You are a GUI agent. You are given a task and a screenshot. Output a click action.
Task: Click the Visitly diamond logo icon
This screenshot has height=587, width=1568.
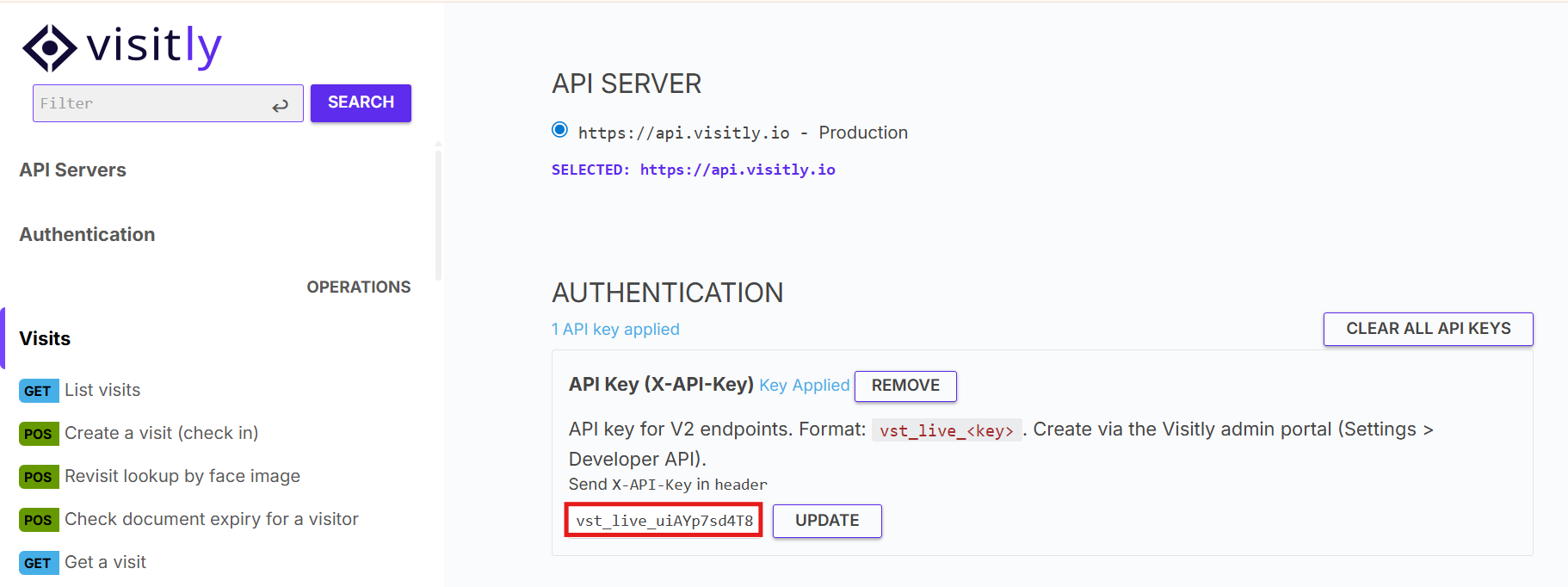click(49, 47)
